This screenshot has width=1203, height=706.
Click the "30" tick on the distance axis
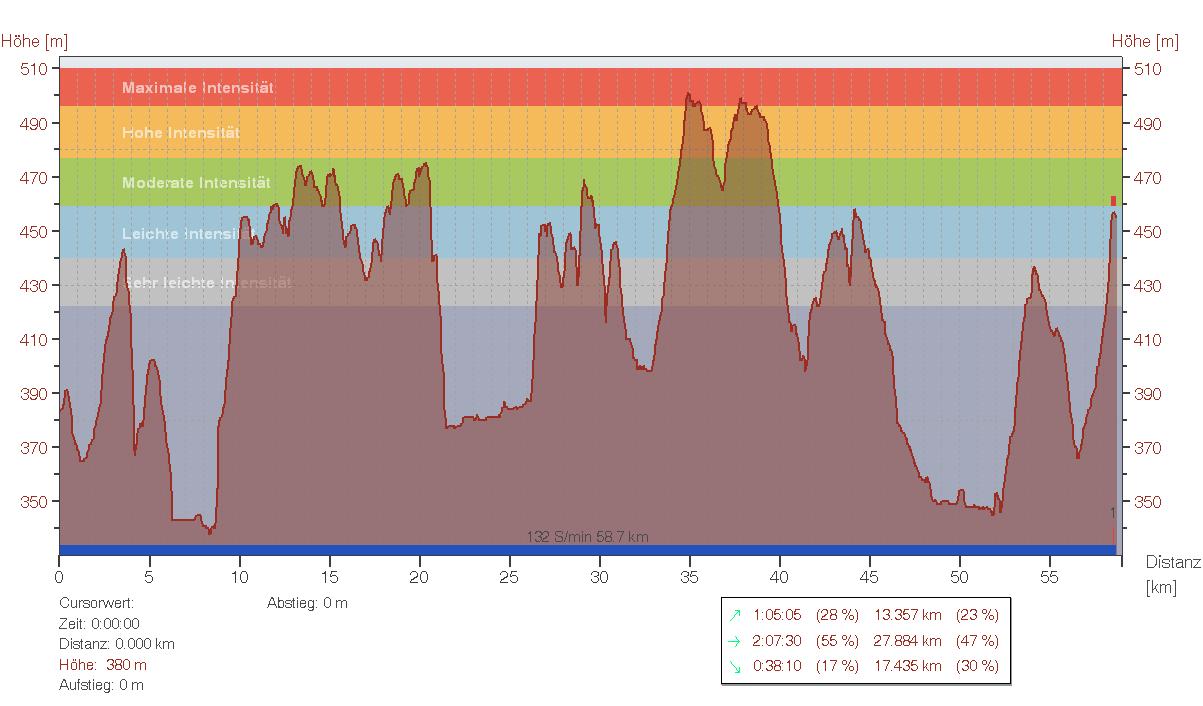599,577
